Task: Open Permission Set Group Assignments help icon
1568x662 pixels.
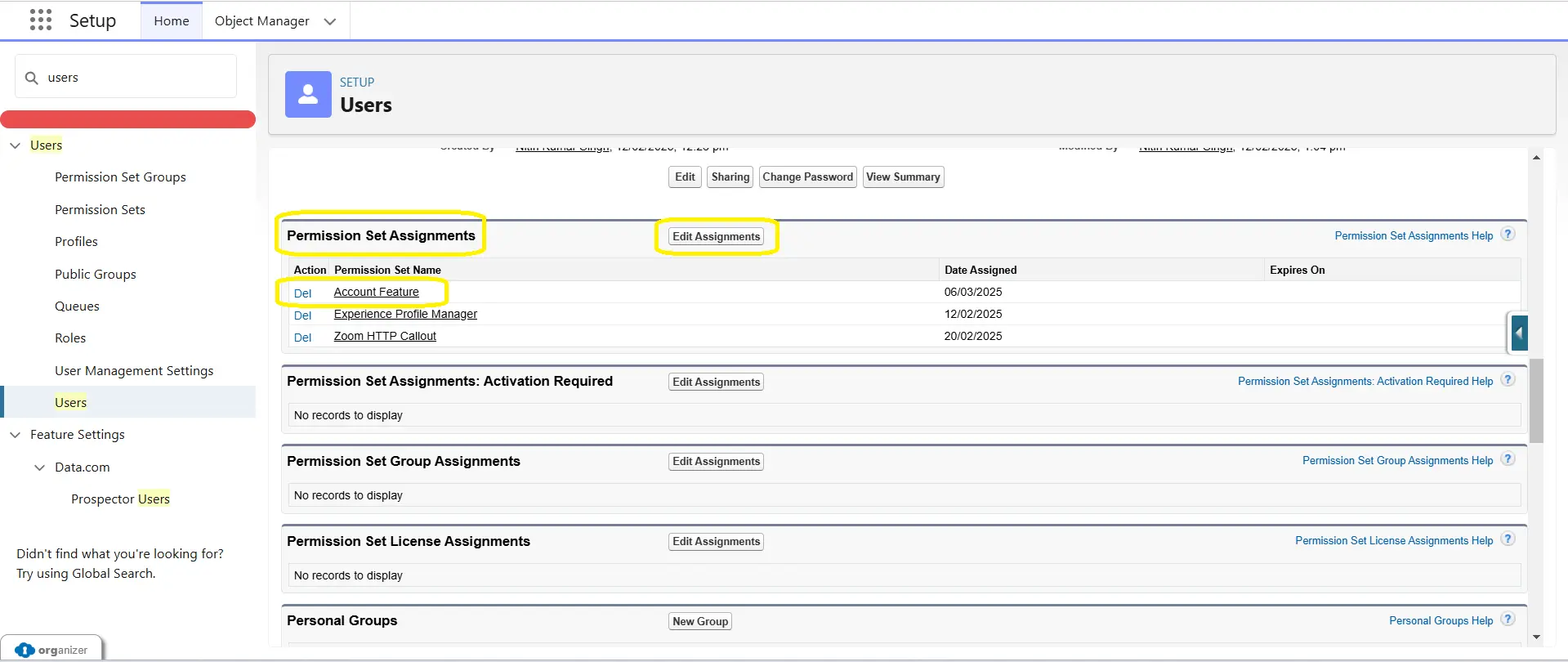Action: point(1508,458)
